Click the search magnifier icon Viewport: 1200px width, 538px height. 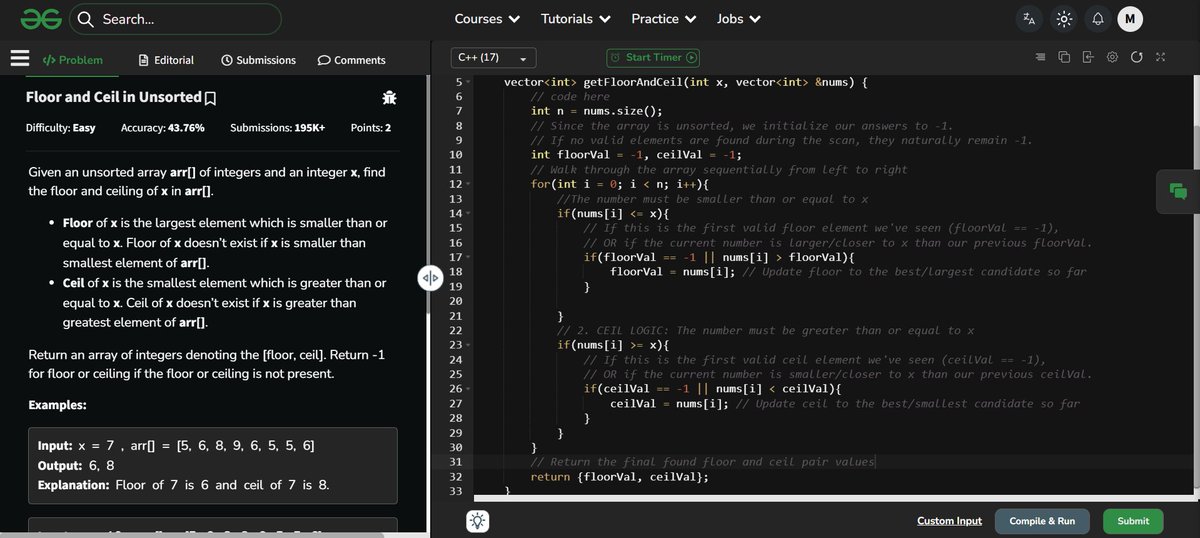point(86,18)
